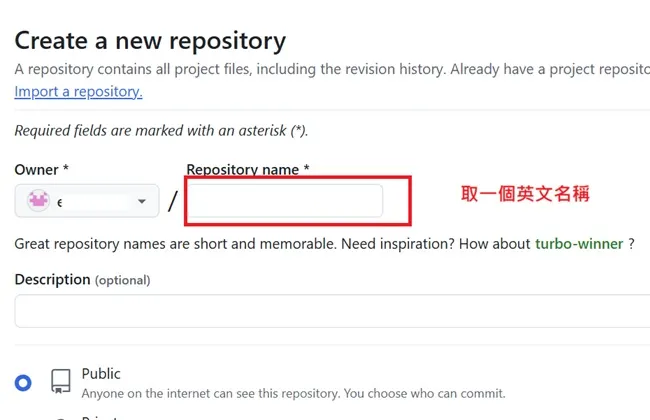Click the Public repository book icon

click(60, 381)
